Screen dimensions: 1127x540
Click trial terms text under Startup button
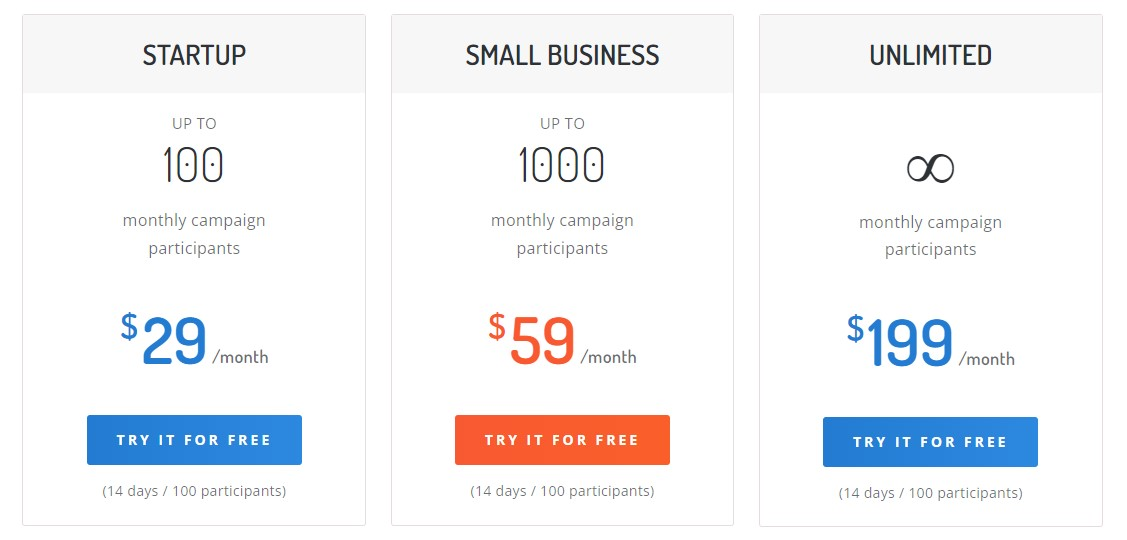coord(194,492)
